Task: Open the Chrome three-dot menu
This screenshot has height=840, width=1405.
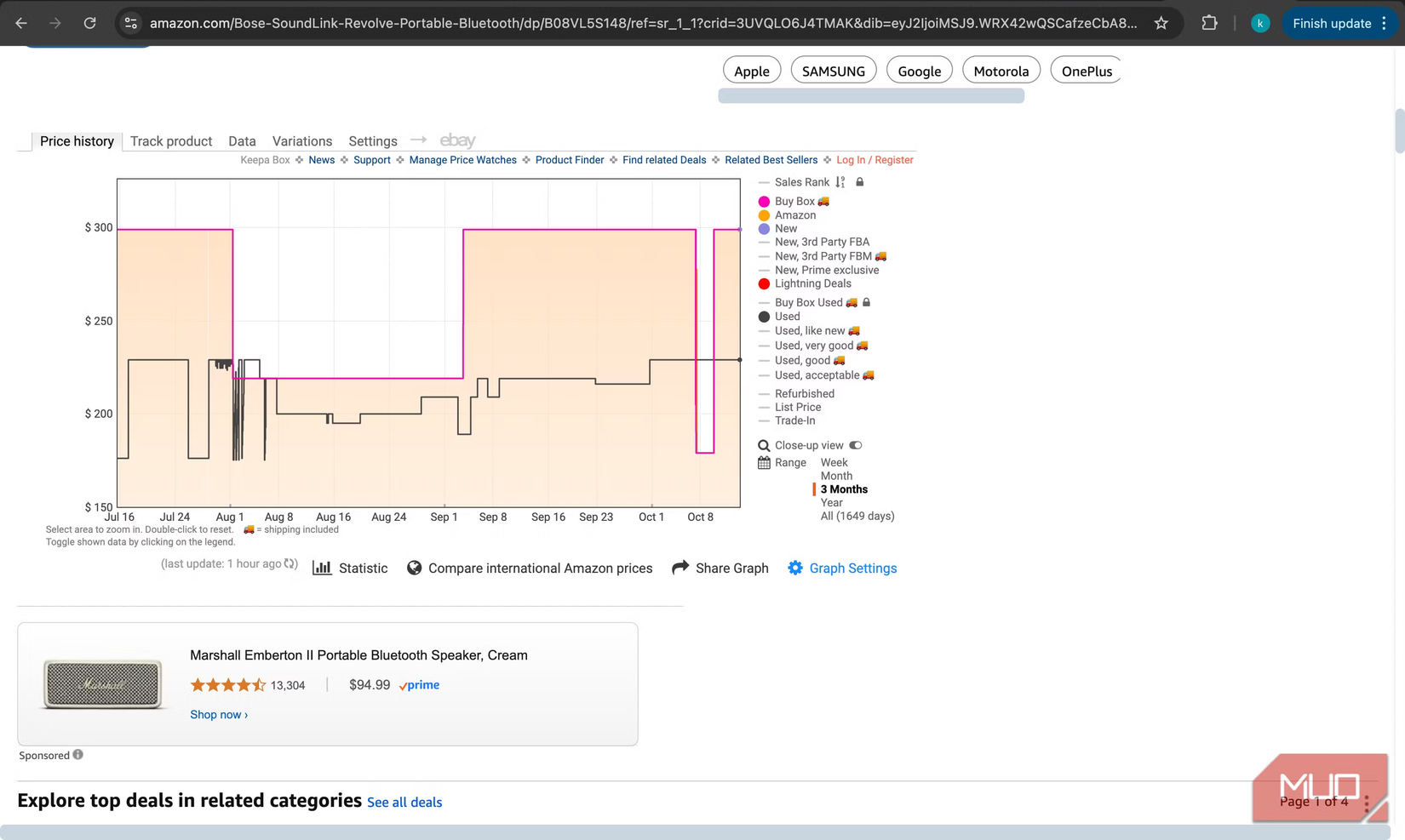Action: [x=1385, y=23]
